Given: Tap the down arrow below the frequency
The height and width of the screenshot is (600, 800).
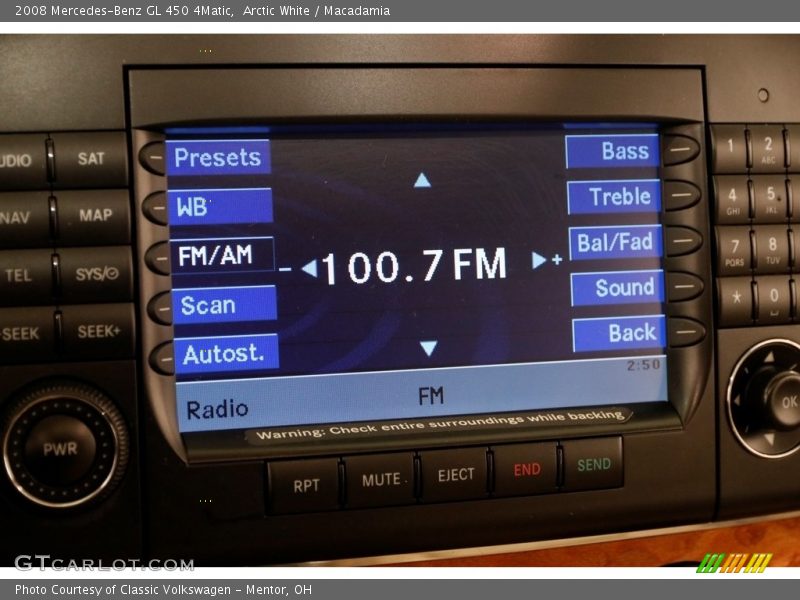Looking at the screenshot, I should pos(429,348).
